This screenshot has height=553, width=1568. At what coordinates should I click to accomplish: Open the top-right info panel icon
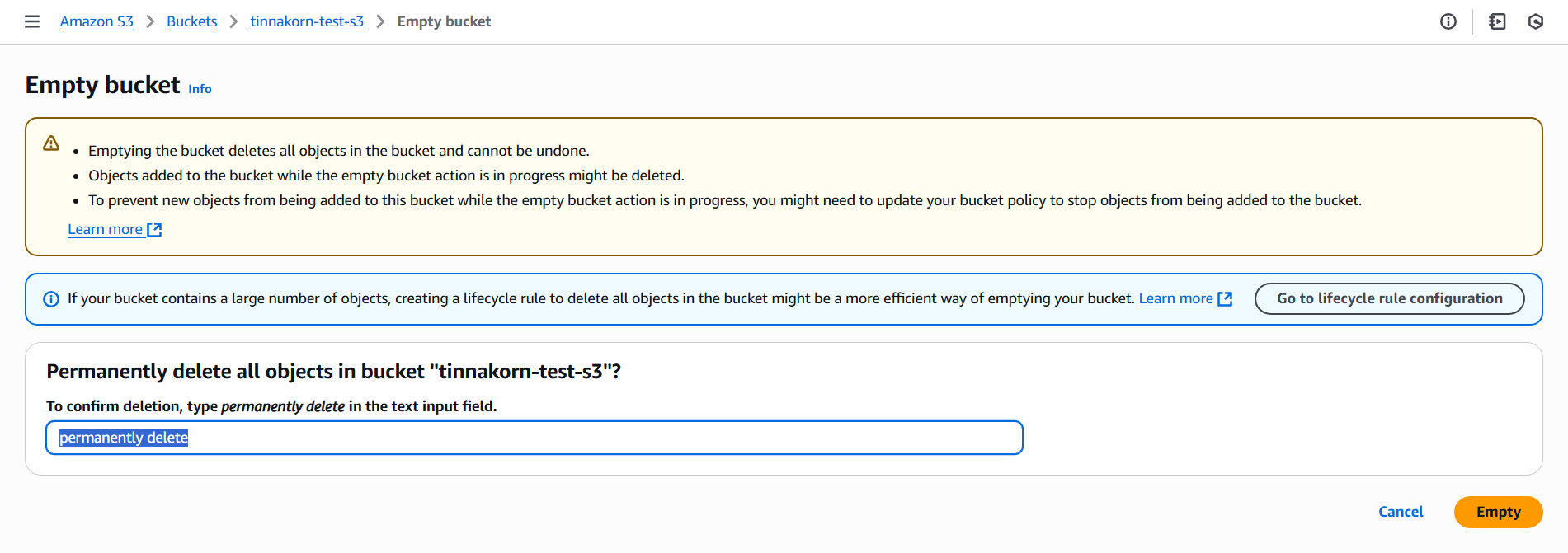pyautogui.click(x=1448, y=21)
